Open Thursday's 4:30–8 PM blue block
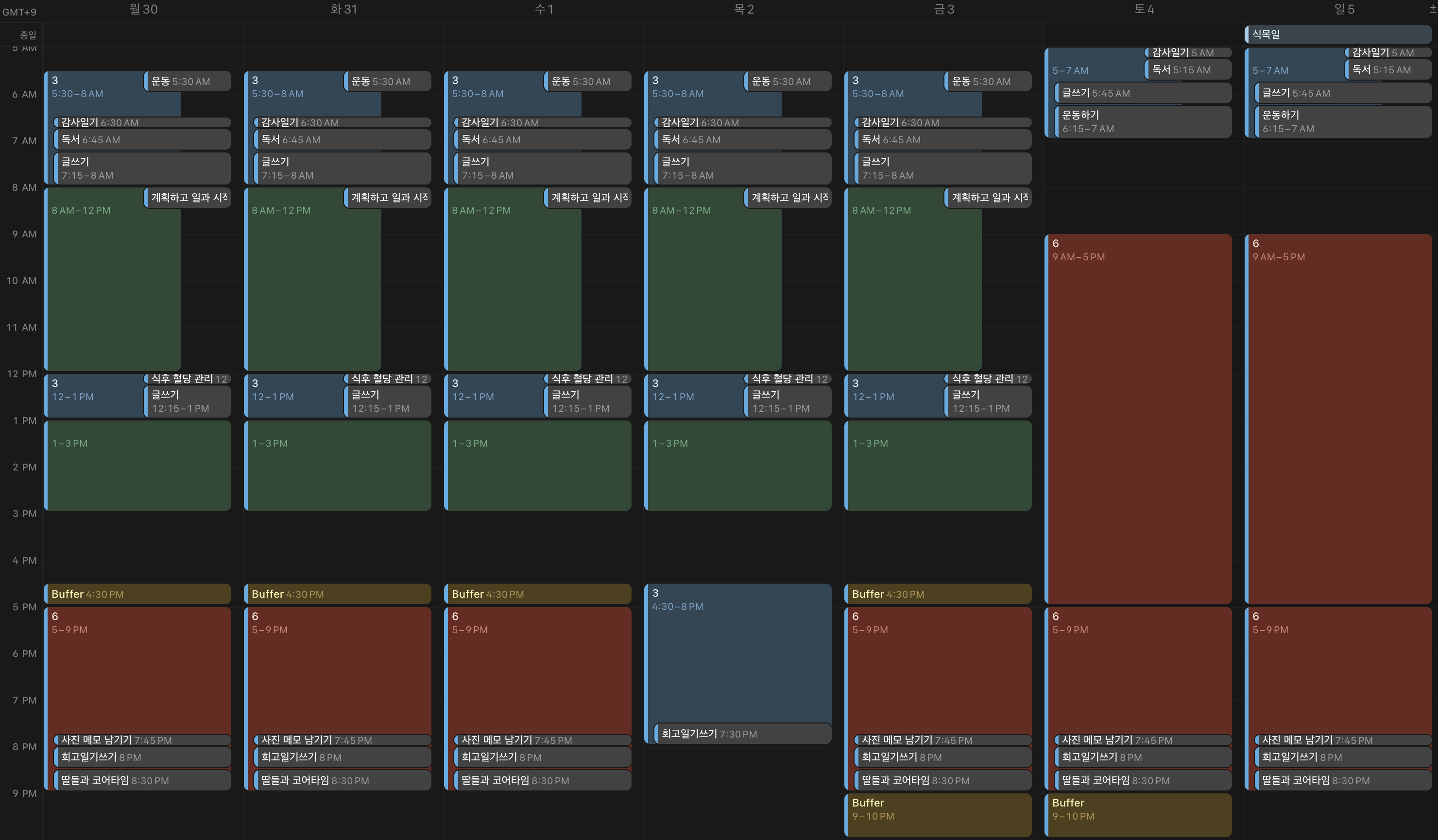The width and height of the screenshot is (1438, 840). pyautogui.click(x=737, y=656)
